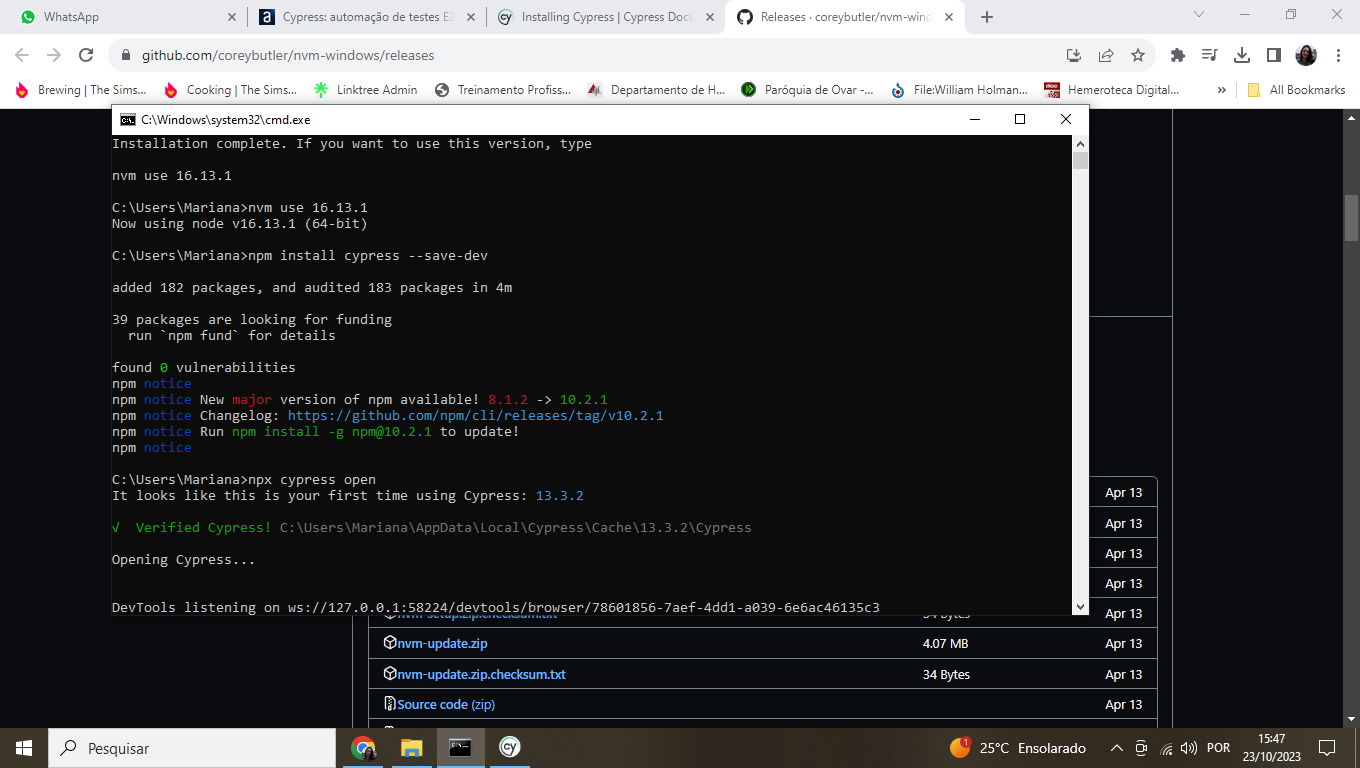Open the weather widget showing 25°C Ensolarado
This screenshot has width=1360, height=768.
[x=1018, y=748]
